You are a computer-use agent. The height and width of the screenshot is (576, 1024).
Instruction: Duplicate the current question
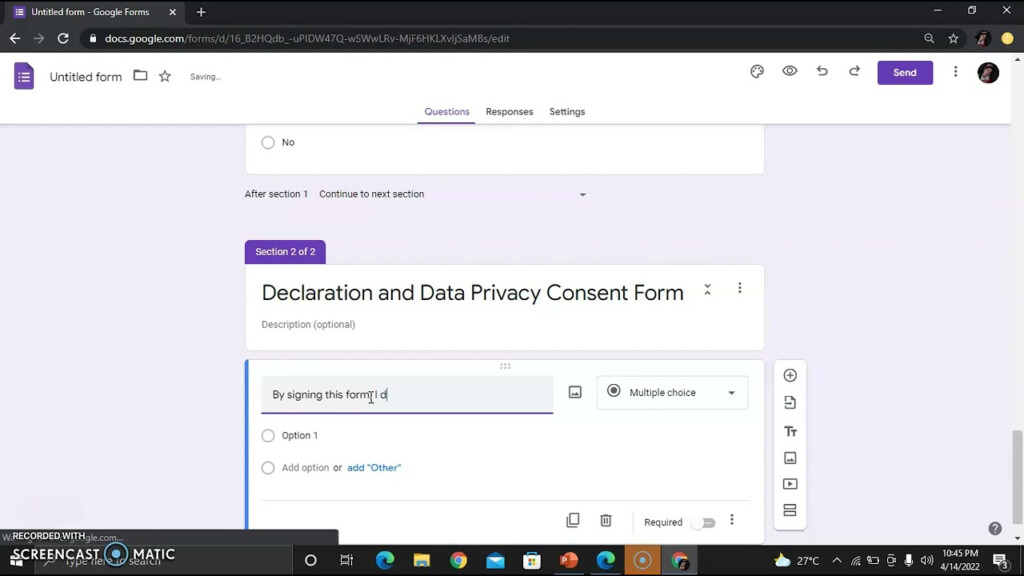coord(573,520)
